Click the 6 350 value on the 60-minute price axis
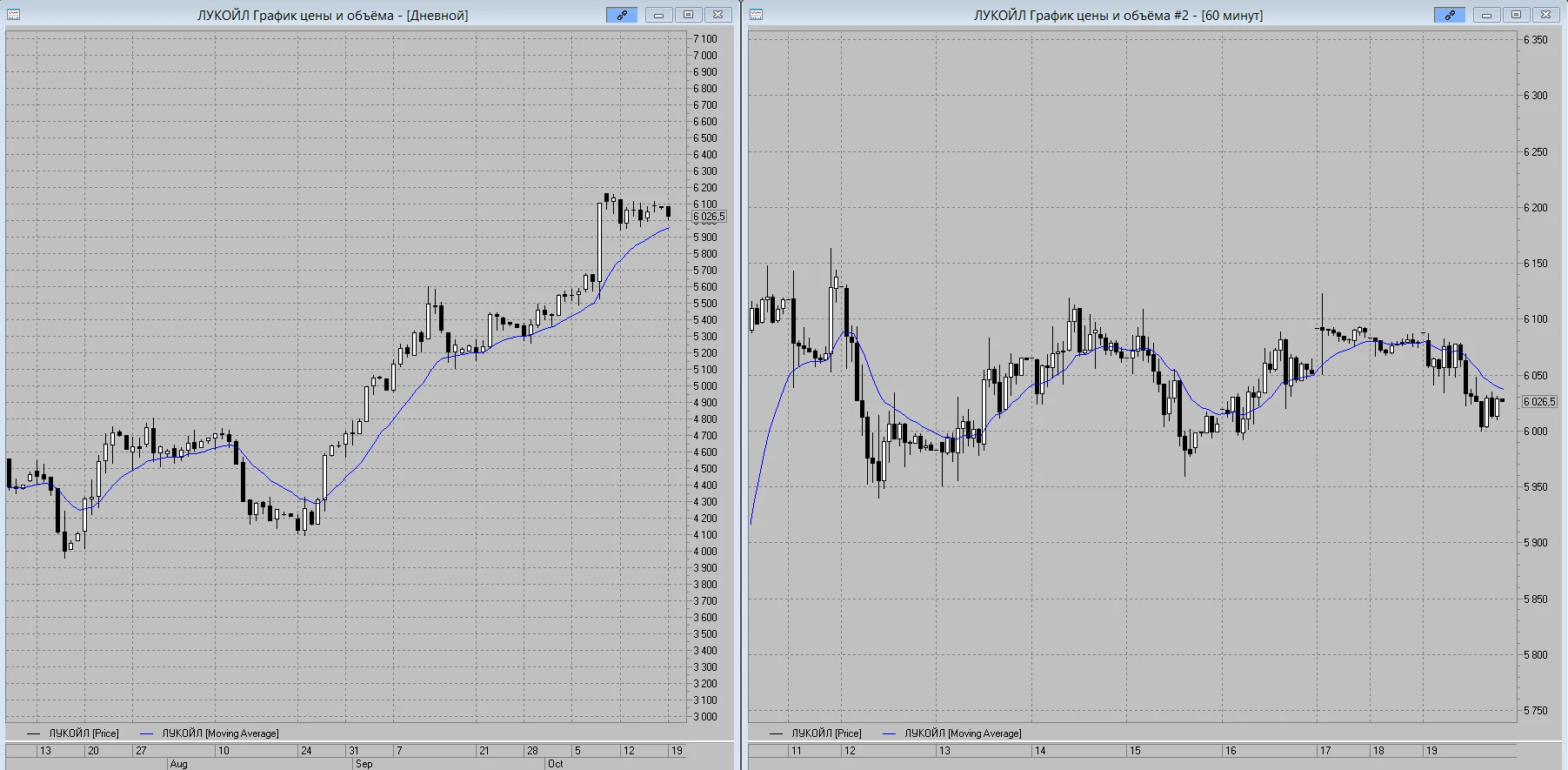The height and width of the screenshot is (770, 1568). coord(1536,40)
